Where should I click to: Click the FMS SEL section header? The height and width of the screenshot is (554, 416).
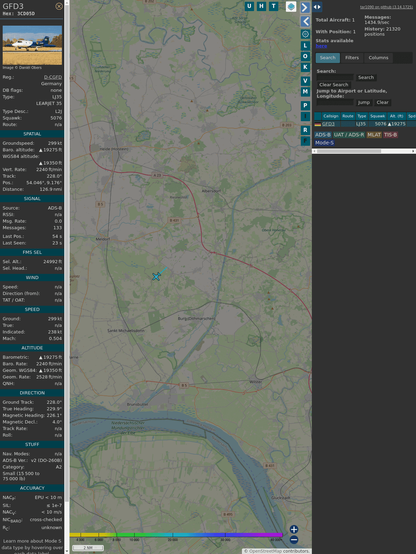click(x=32, y=252)
